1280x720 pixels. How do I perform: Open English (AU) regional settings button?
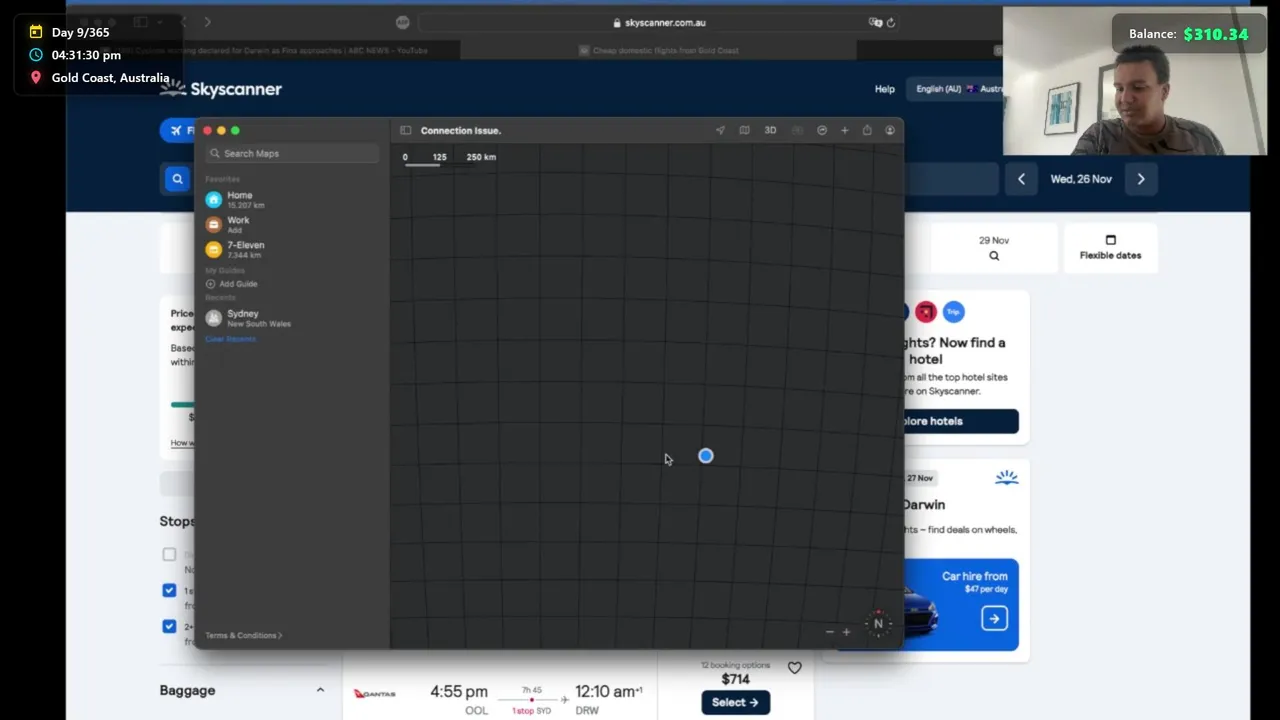click(955, 89)
